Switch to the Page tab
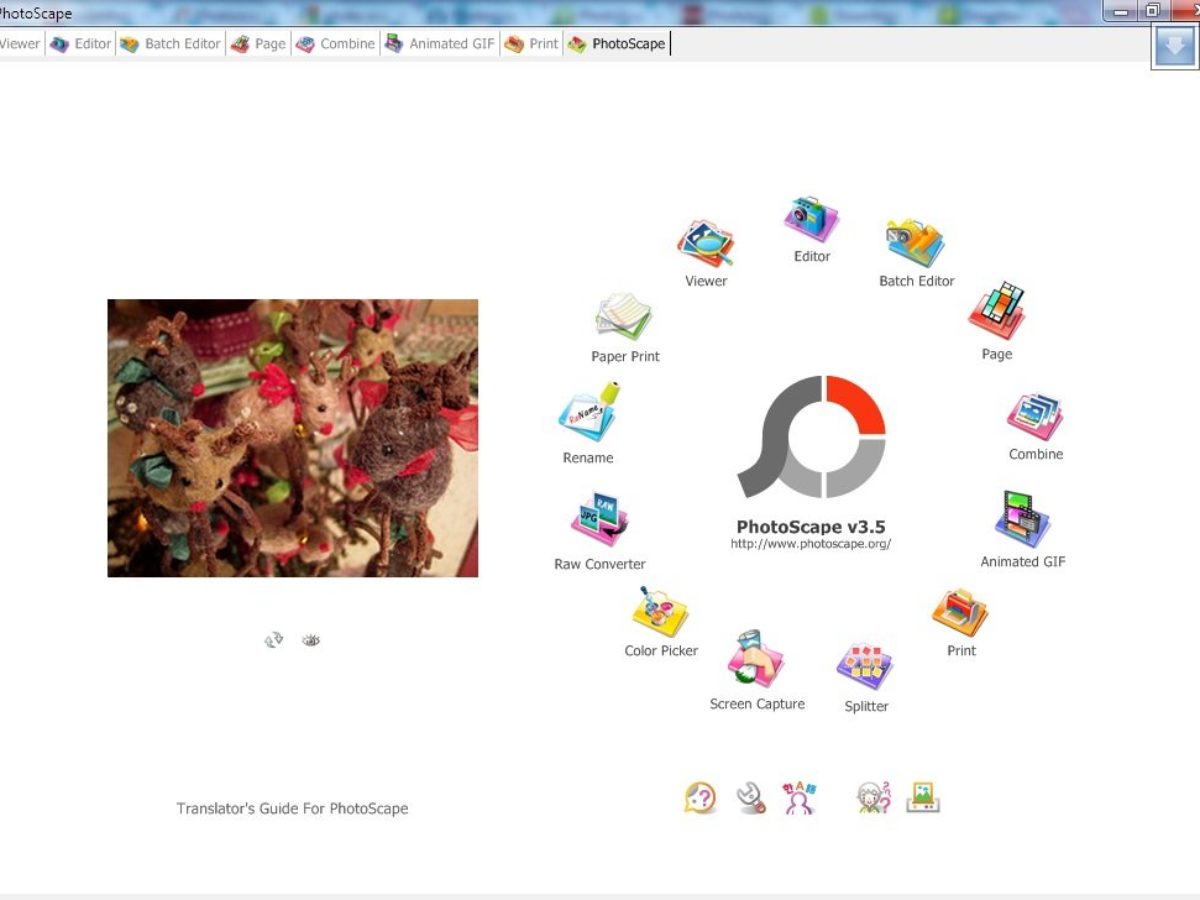The width and height of the screenshot is (1200, 900). (x=258, y=44)
